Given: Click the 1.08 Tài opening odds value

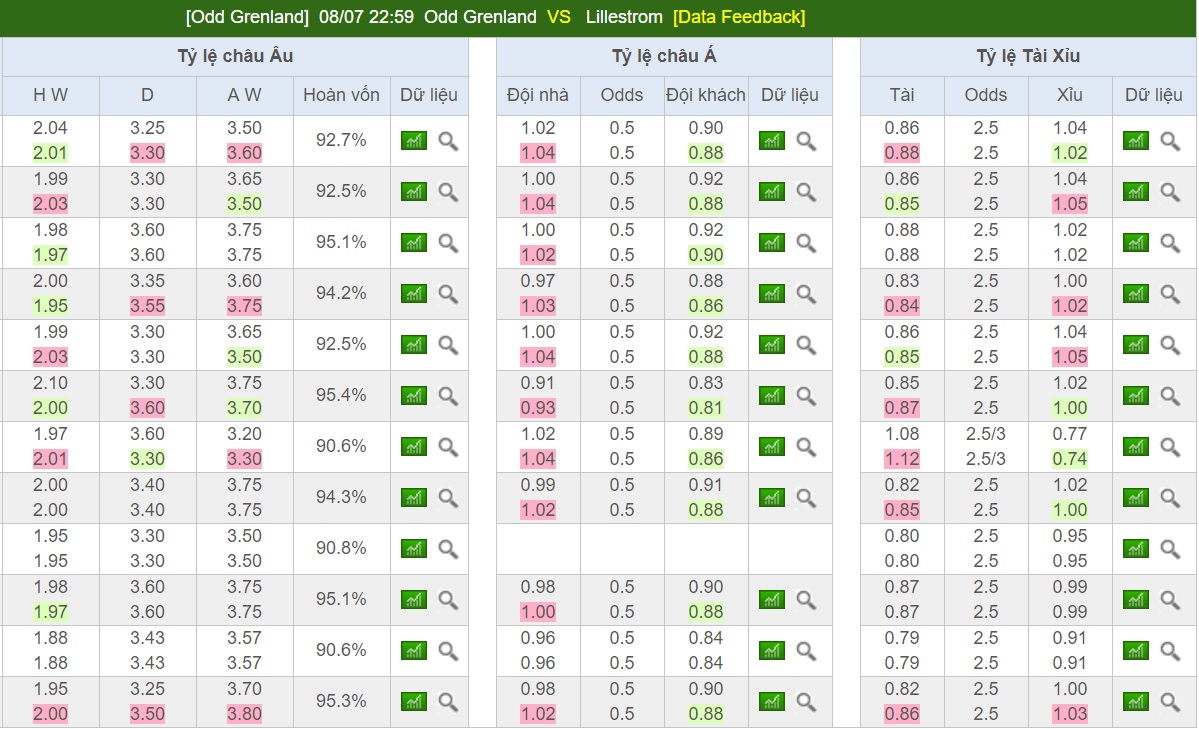Looking at the screenshot, I should [x=902, y=434].
